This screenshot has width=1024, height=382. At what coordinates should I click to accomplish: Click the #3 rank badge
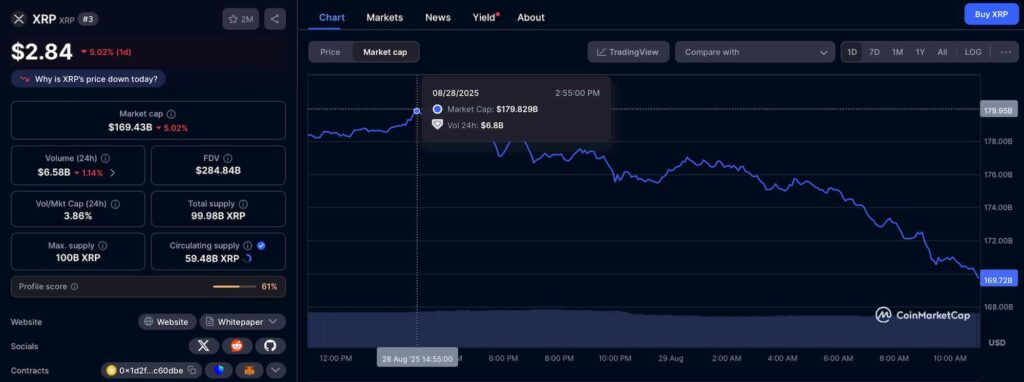click(x=88, y=19)
